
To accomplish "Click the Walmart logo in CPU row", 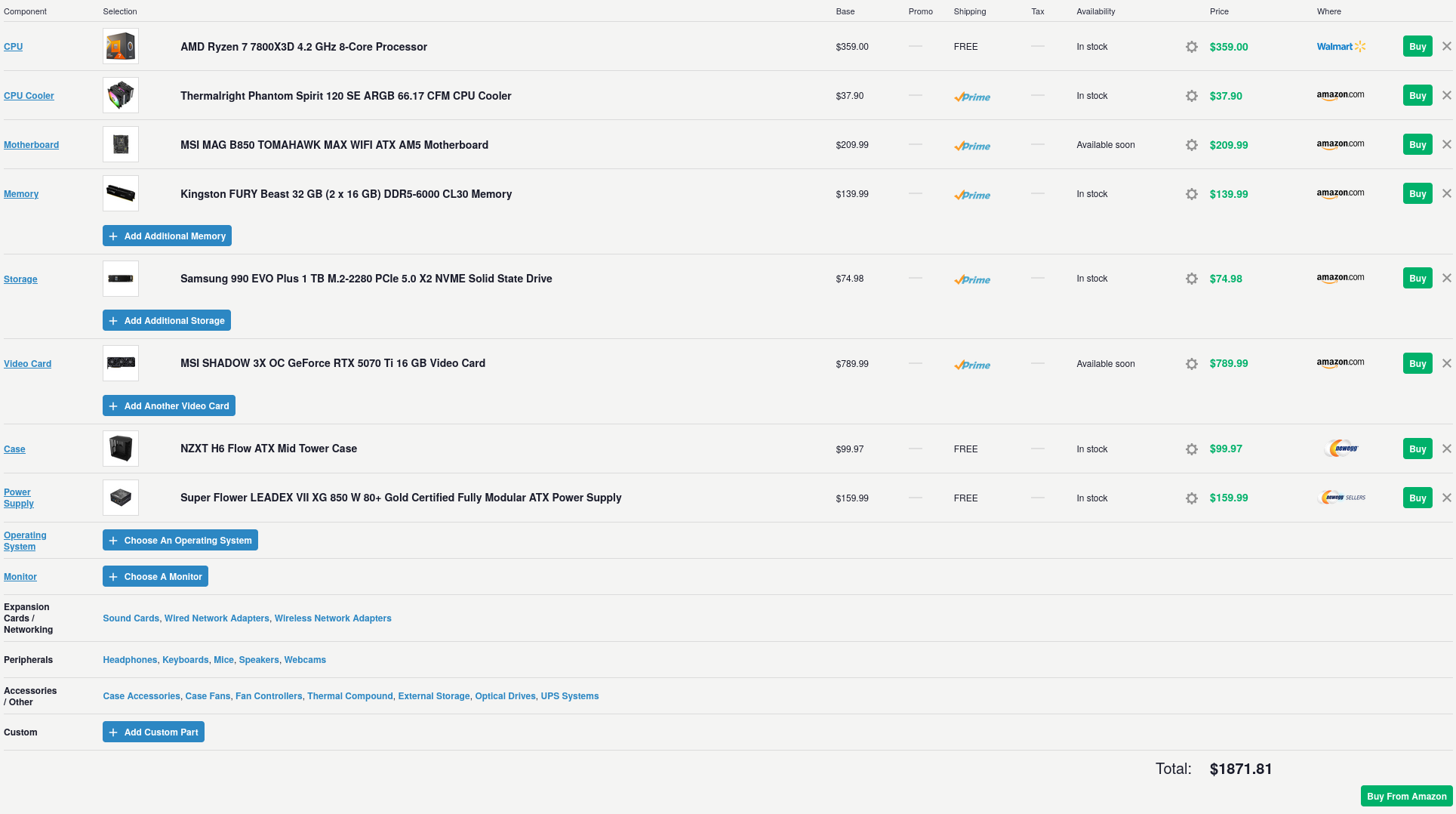I will pos(1341,47).
